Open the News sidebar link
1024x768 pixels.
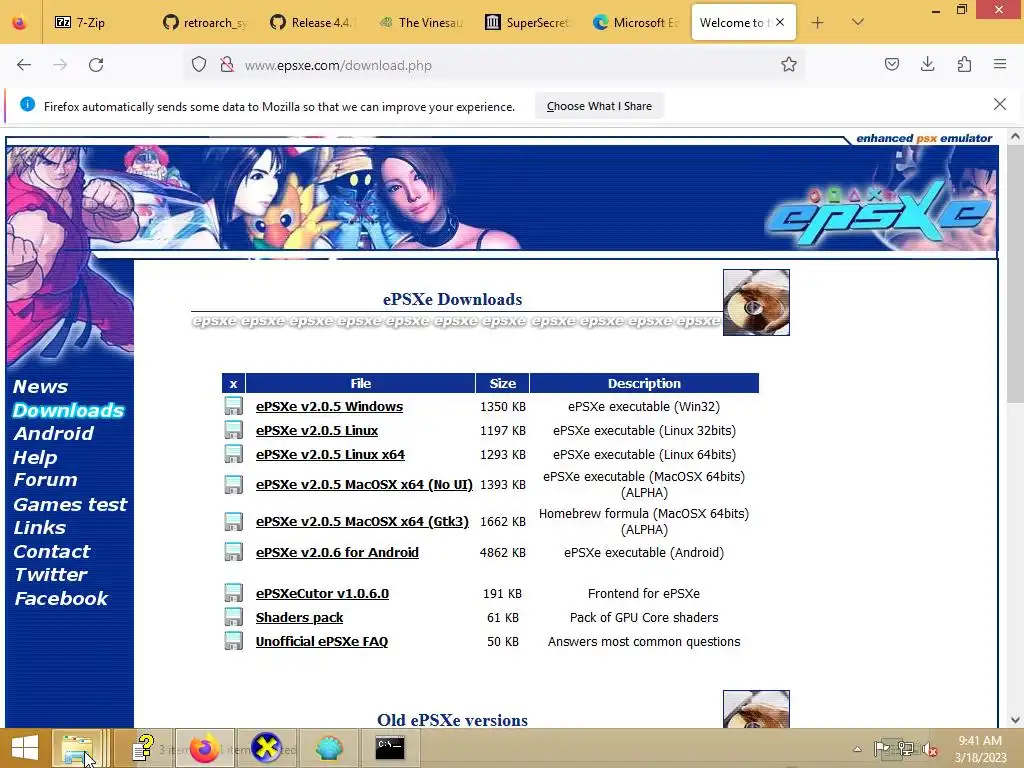40,387
